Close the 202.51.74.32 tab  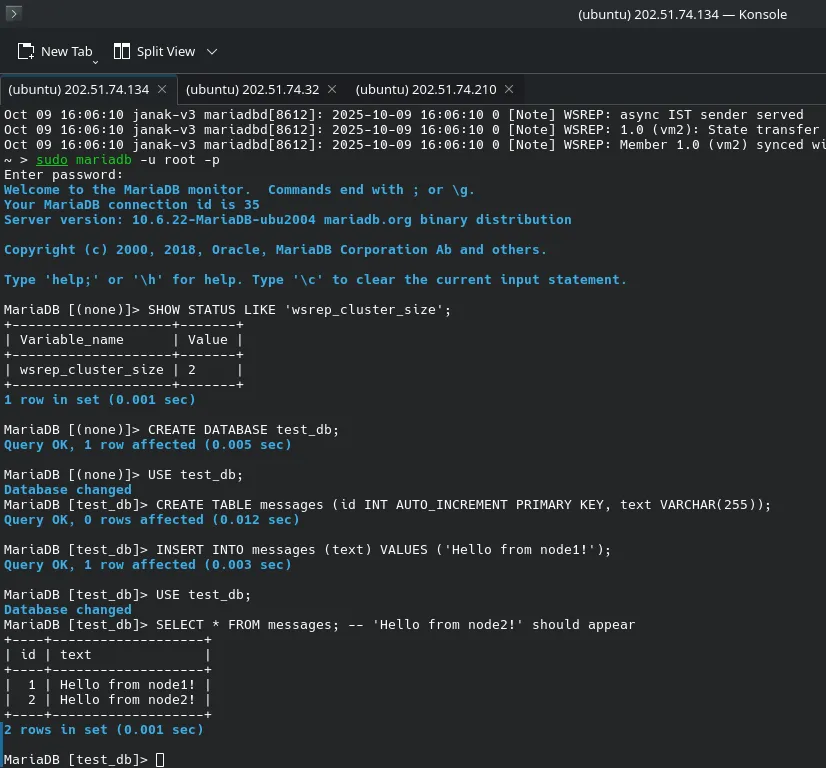332,89
